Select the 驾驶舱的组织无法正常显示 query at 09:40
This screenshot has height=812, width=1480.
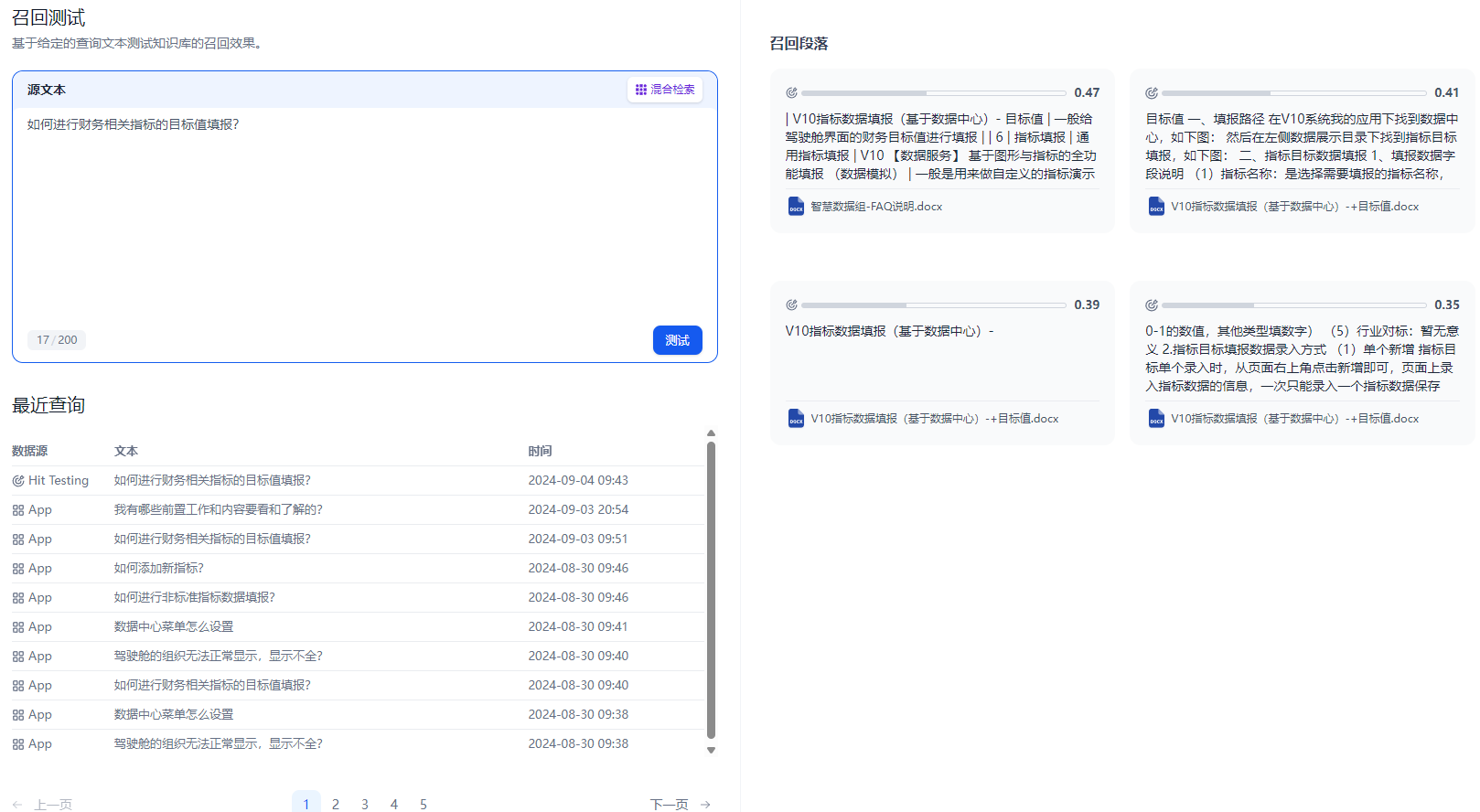[x=218, y=657]
